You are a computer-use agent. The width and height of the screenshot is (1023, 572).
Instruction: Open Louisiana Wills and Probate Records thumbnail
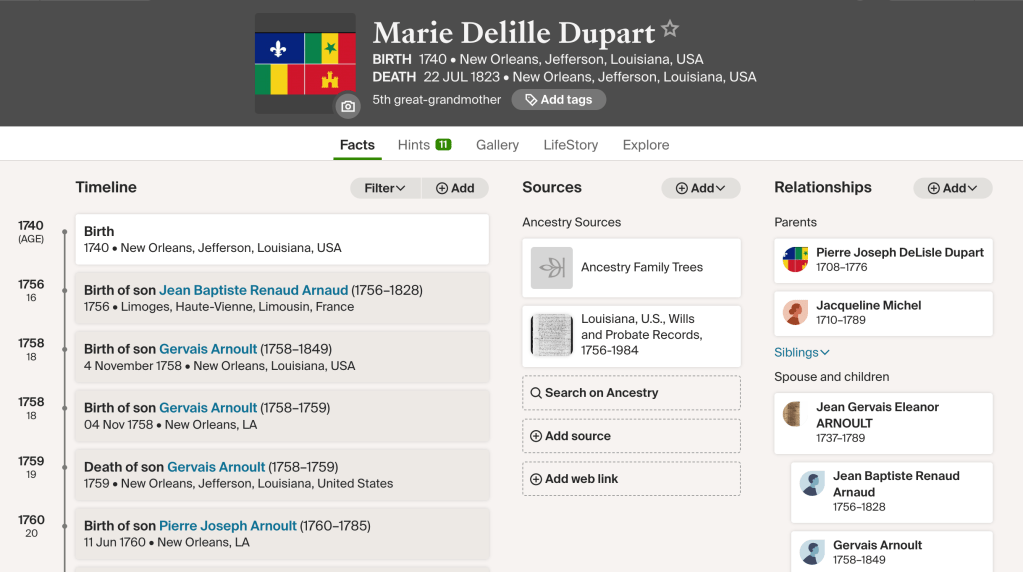pos(551,335)
